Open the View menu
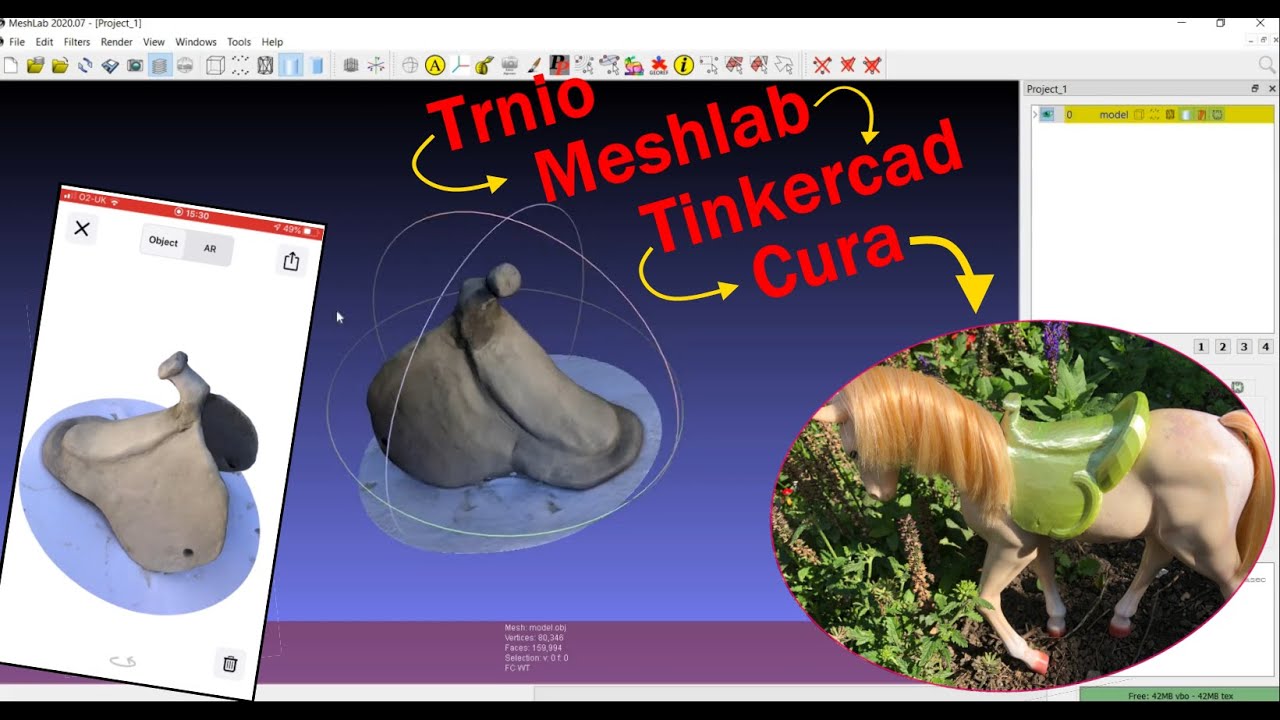The image size is (1280, 720). pos(154,42)
